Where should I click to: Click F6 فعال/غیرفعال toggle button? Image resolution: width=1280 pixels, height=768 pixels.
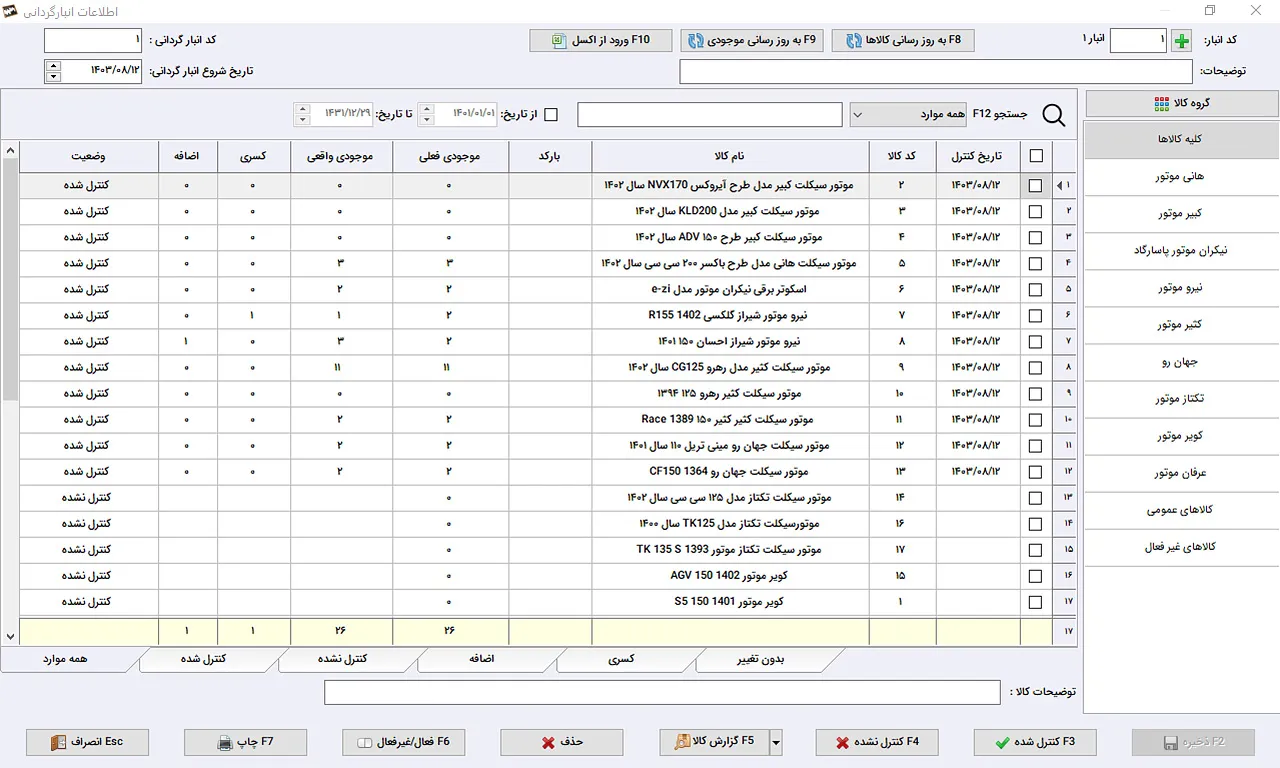[x=404, y=742]
